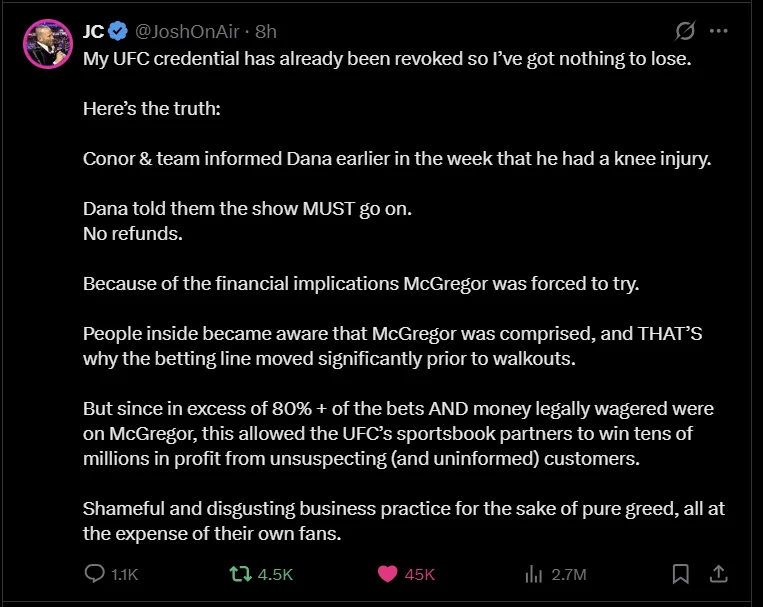This screenshot has height=607, width=763.
Task: Click the blue verified badge
Action: pyautogui.click(x=118, y=31)
